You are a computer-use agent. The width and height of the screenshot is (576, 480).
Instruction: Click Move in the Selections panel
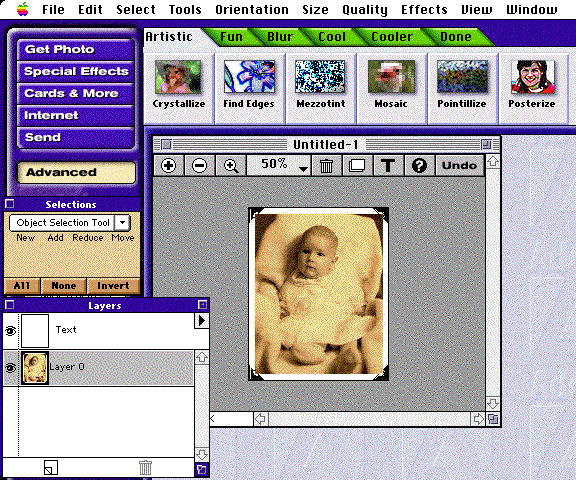pos(123,238)
